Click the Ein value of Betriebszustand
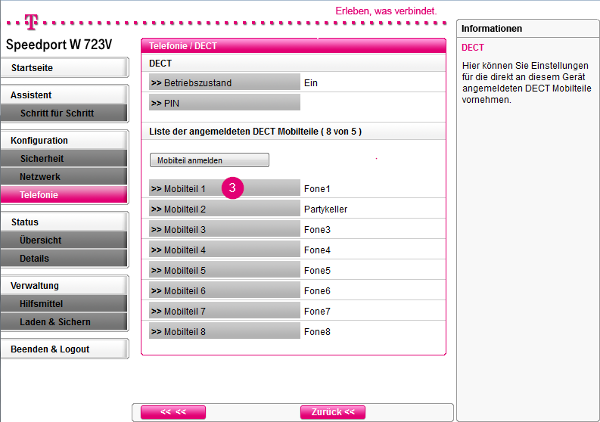Screen dimensions: 600x422 coord(310,83)
